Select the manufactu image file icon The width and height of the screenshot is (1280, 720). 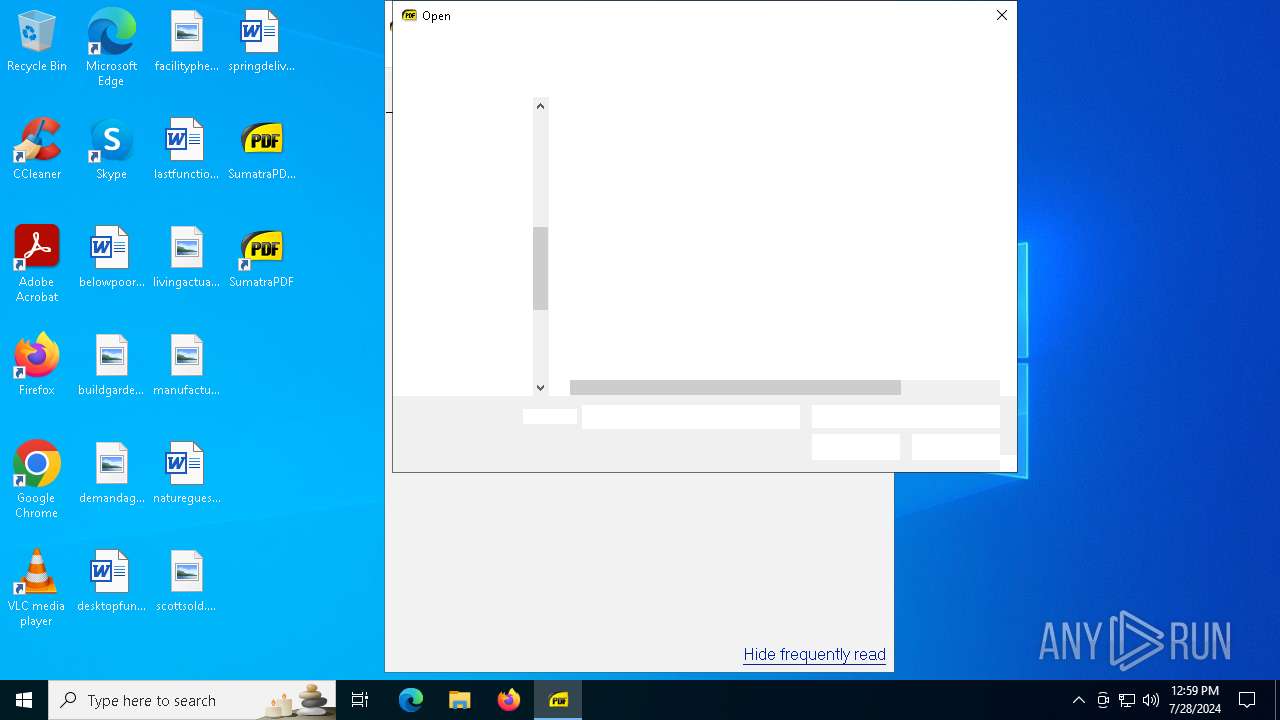point(186,366)
